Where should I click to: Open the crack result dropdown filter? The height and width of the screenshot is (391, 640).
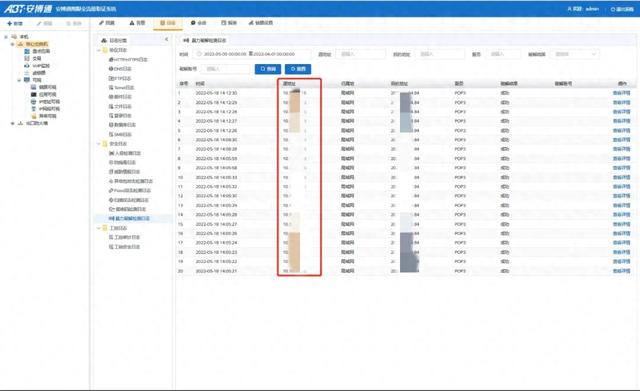575,54
